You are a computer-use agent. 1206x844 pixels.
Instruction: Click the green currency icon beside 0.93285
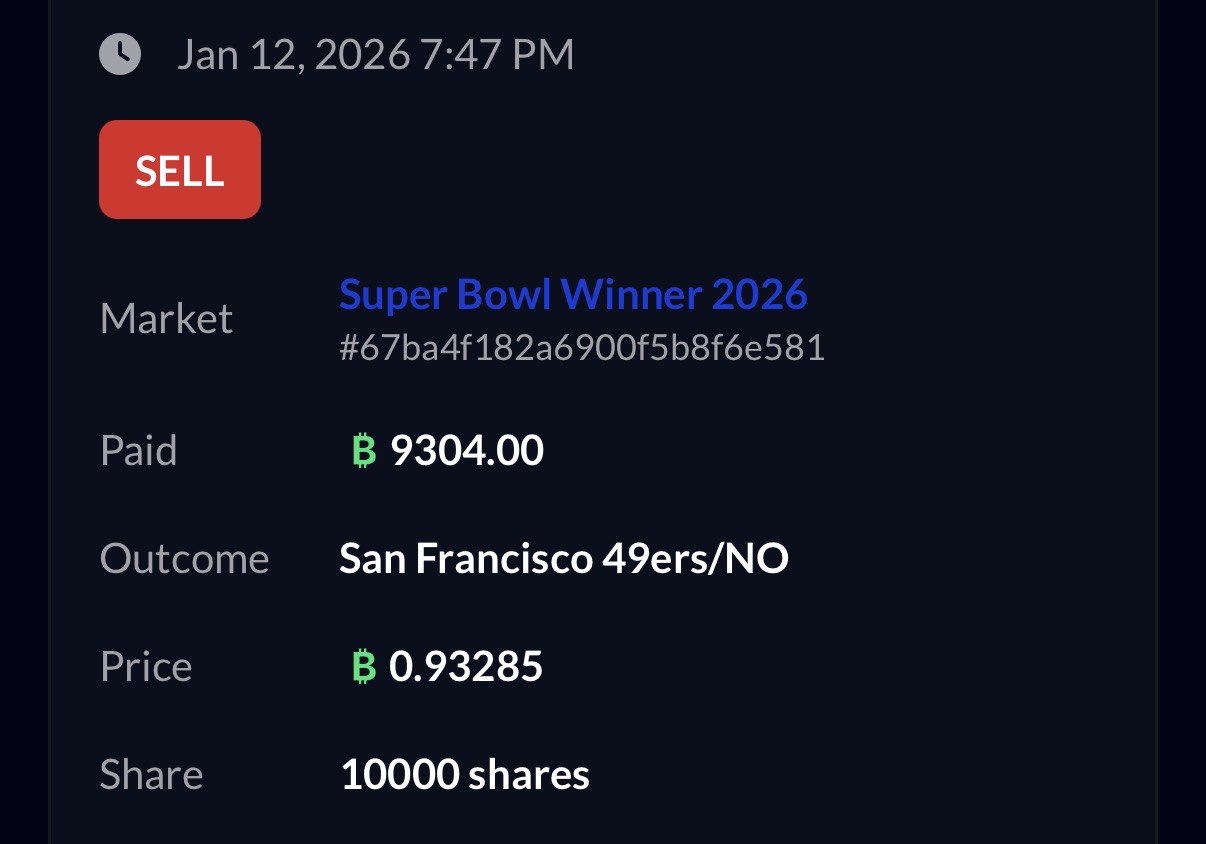pyautogui.click(x=364, y=667)
